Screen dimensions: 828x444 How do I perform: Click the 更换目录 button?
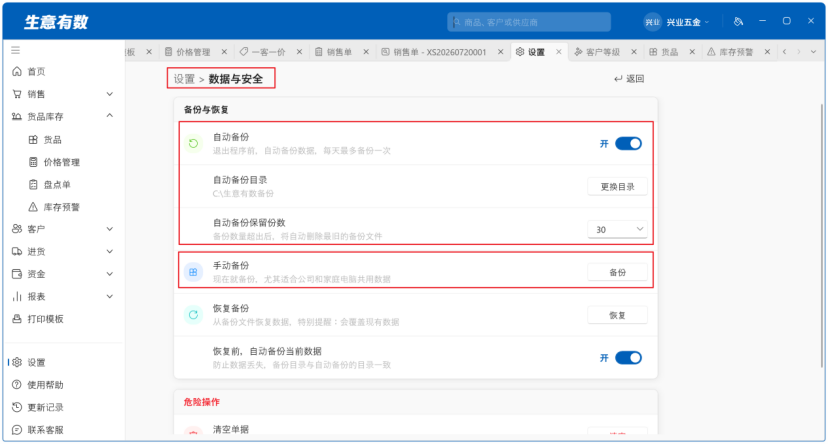pyautogui.click(x=617, y=187)
